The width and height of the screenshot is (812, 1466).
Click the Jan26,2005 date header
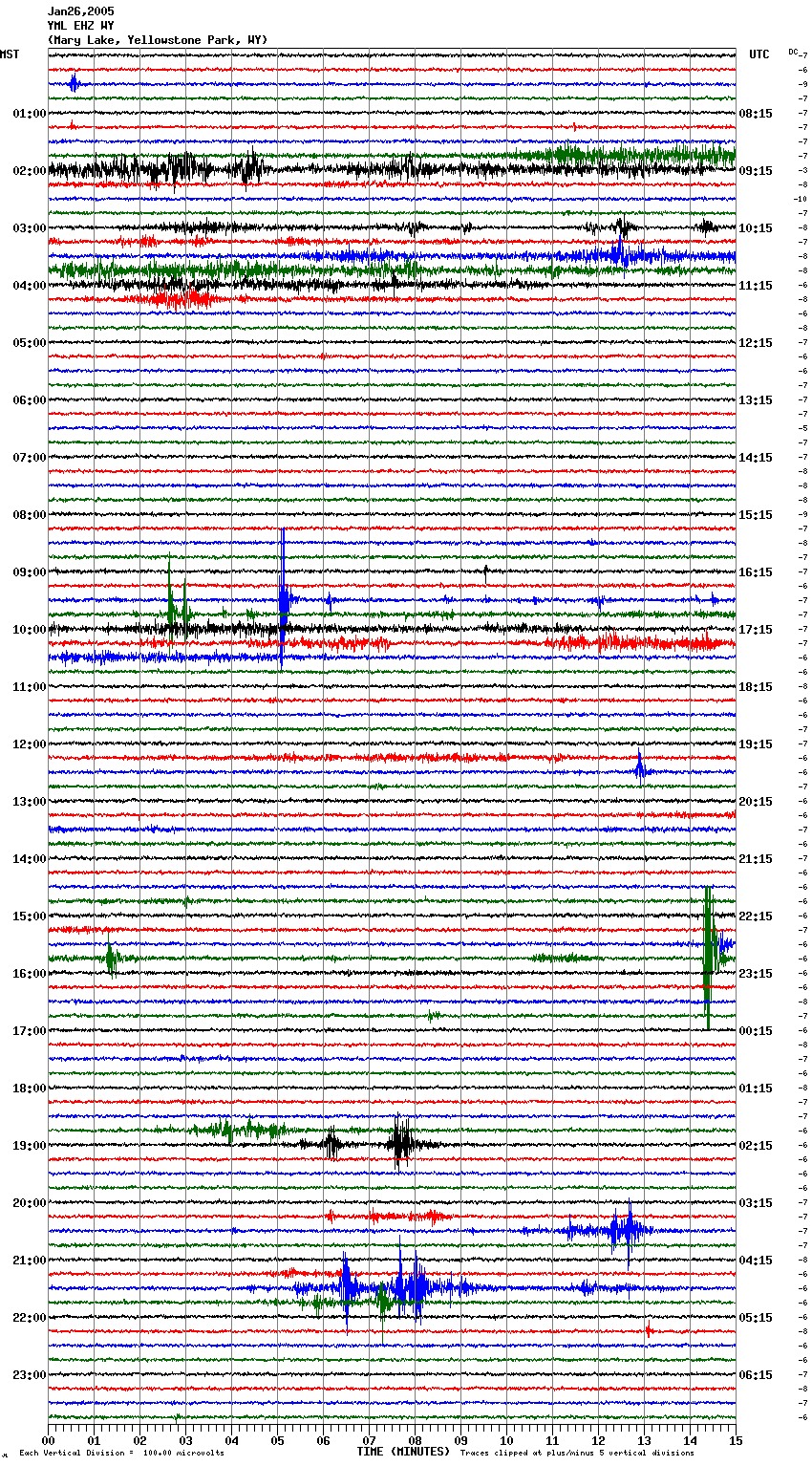click(x=80, y=11)
